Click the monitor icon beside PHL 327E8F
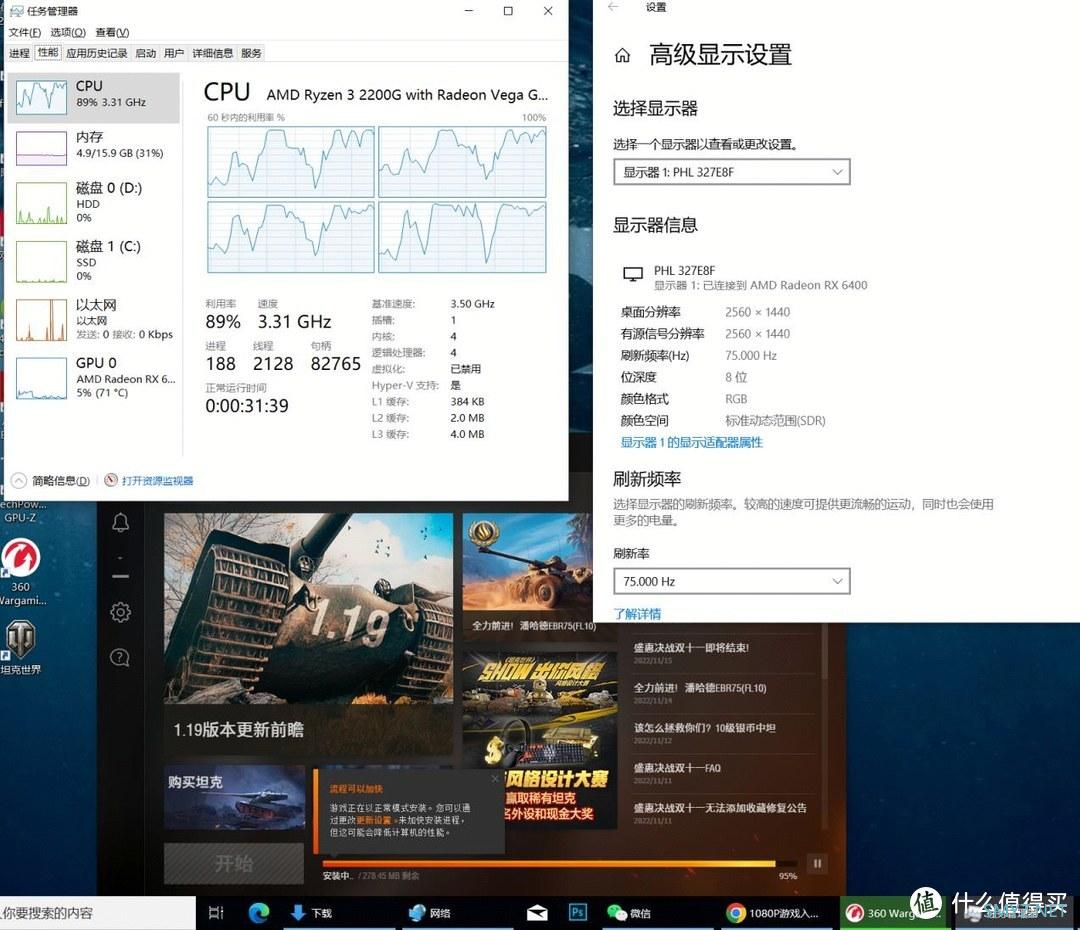 [633, 274]
